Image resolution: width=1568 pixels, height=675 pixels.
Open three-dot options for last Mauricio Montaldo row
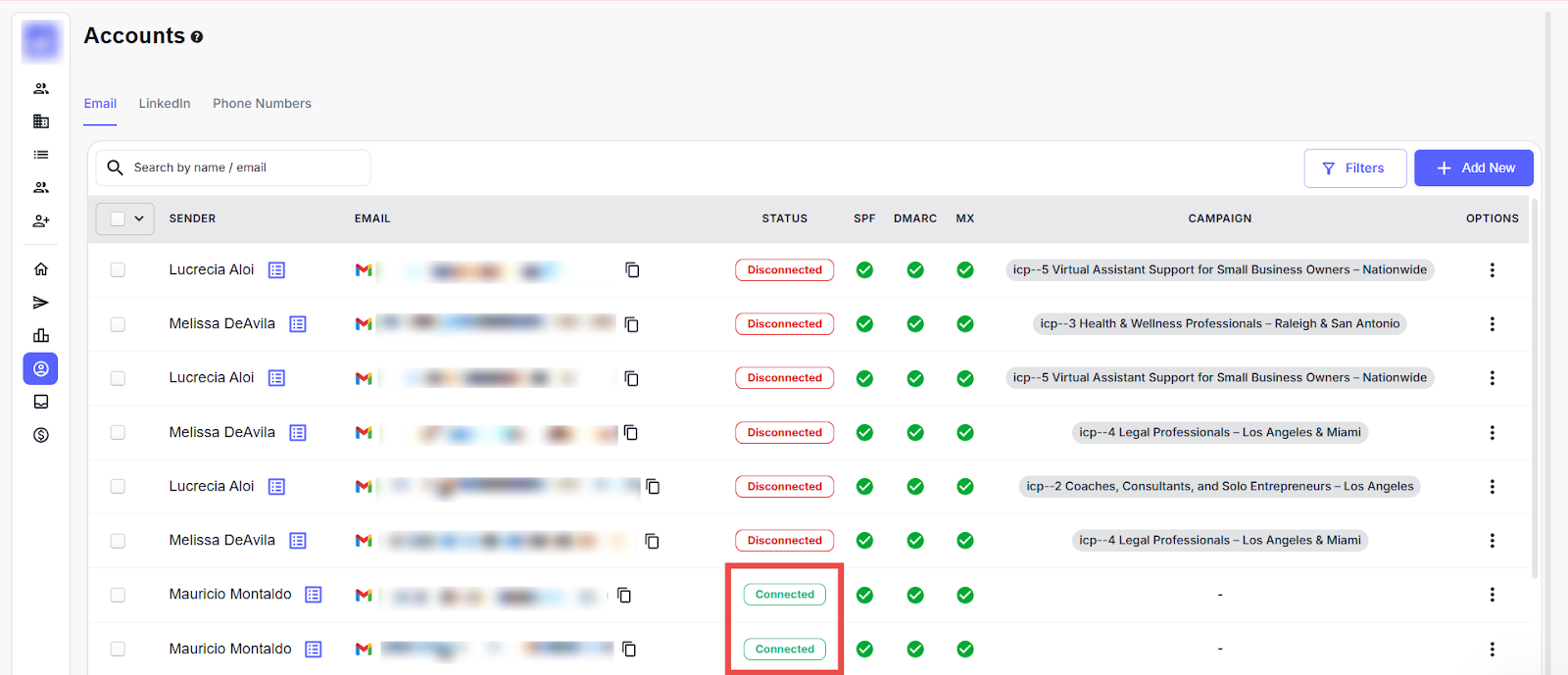(1492, 649)
